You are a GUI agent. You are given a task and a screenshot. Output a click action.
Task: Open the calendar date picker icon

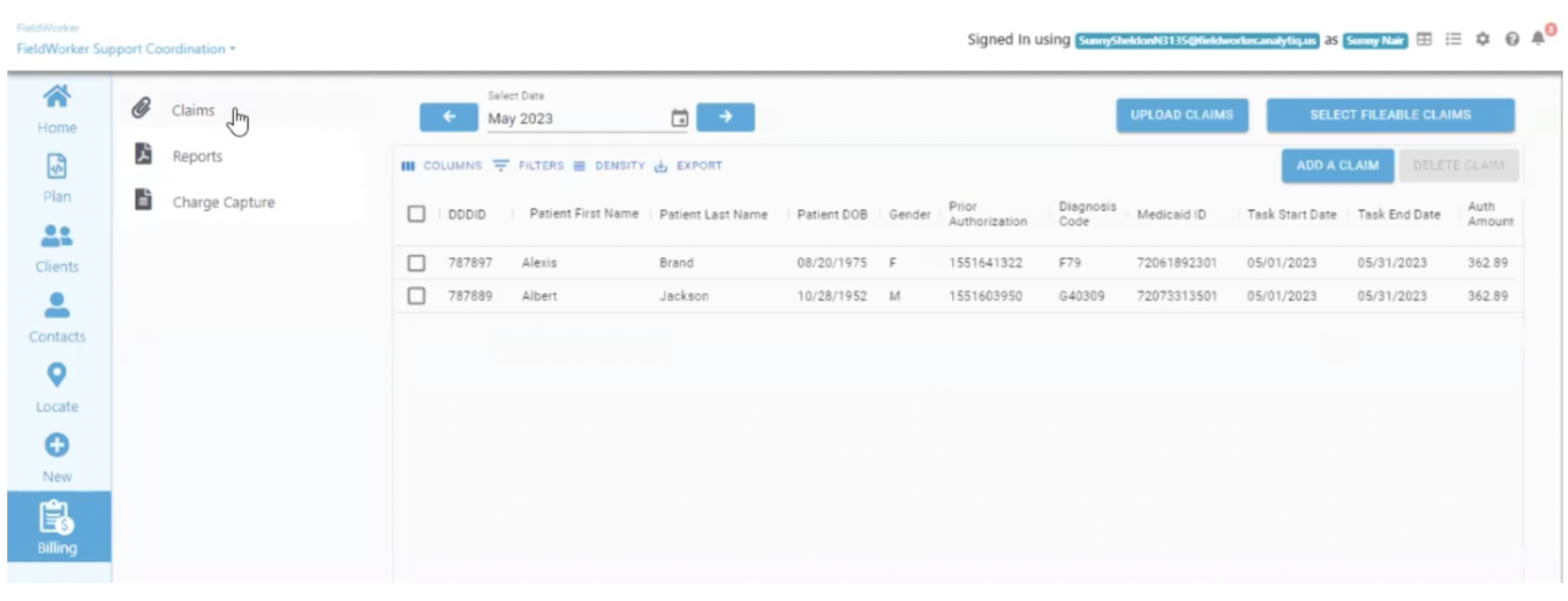pos(680,118)
